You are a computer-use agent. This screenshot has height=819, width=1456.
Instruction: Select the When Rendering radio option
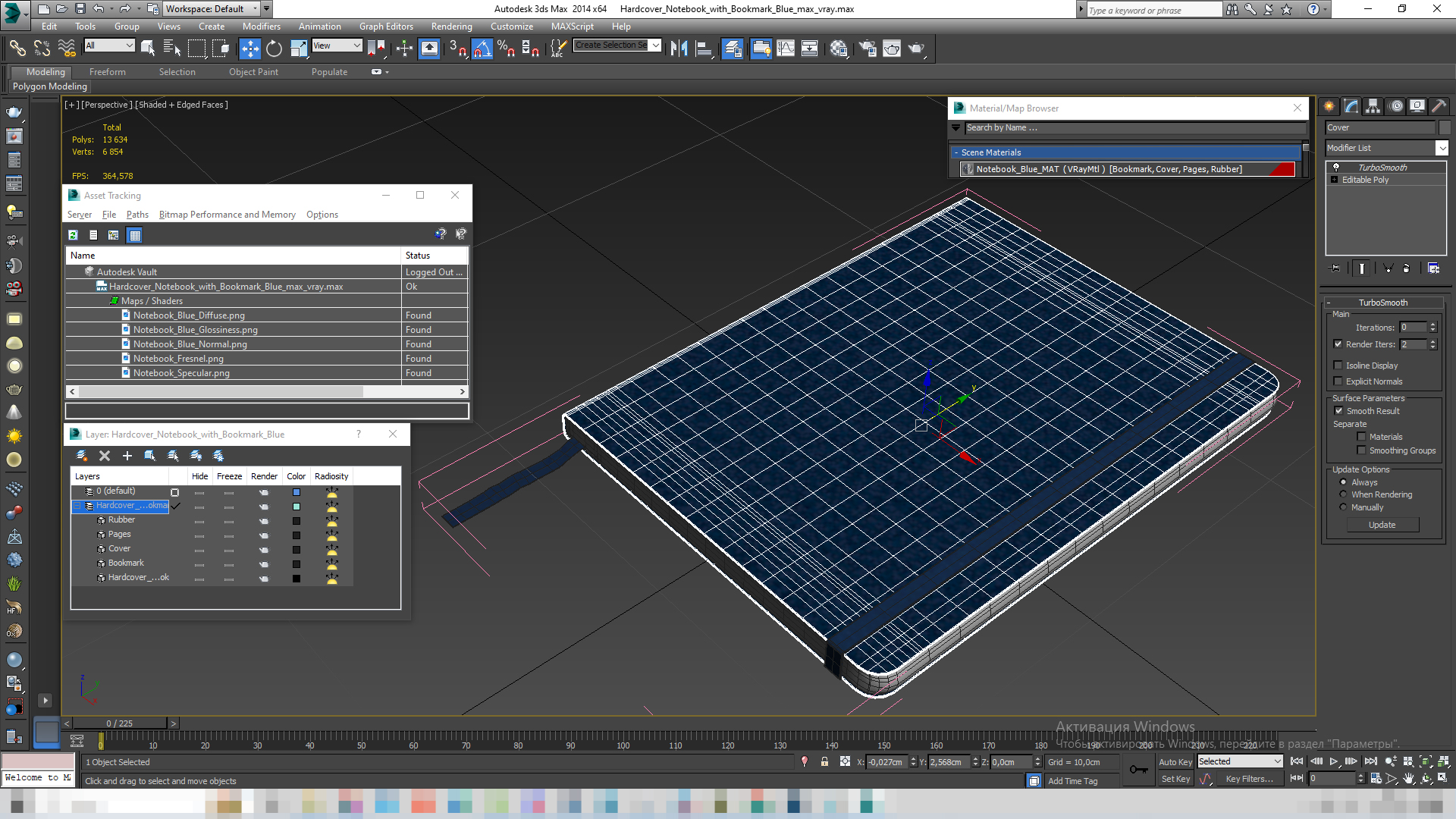(1343, 494)
